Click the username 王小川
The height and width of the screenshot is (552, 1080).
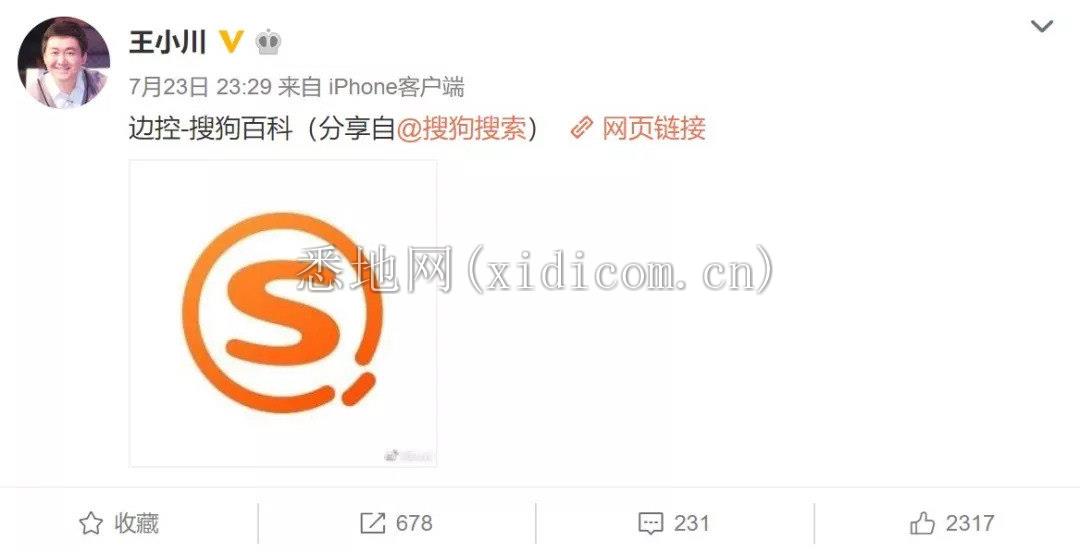pyautogui.click(x=167, y=43)
